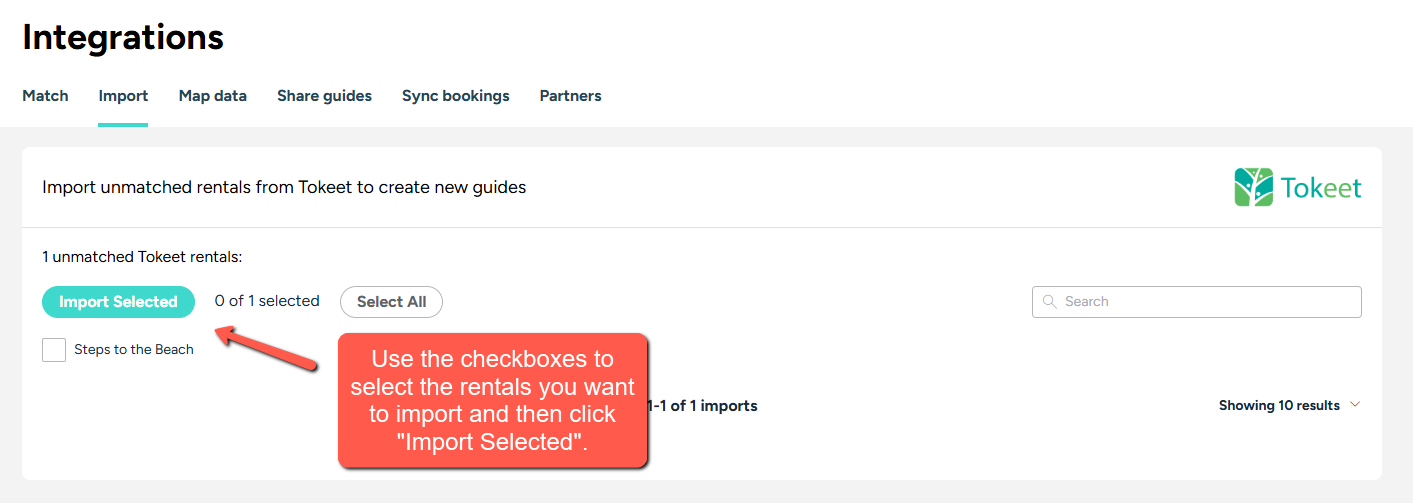Open the Sync bookings tab
Image resolution: width=1413 pixels, height=503 pixels.
pyautogui.click(x=455, y=96)
